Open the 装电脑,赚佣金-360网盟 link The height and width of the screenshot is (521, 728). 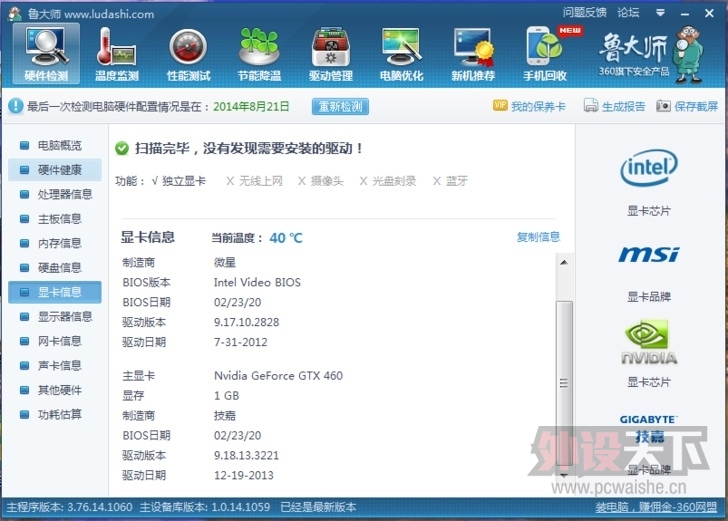(x=656, y=507)
